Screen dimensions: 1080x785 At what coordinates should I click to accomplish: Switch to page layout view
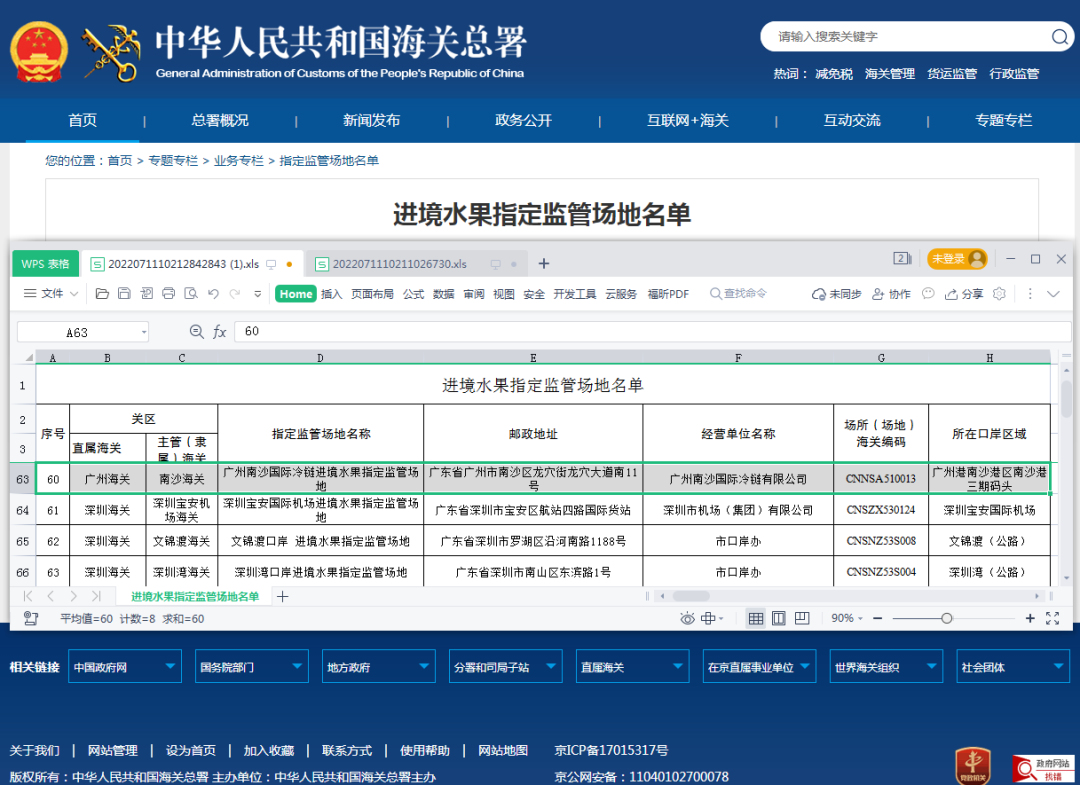point(778,618)
